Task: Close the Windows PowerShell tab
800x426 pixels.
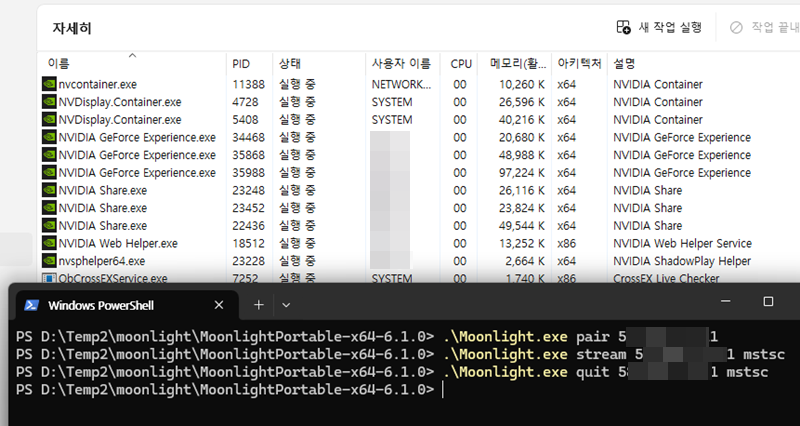Action: coord(219,305)
